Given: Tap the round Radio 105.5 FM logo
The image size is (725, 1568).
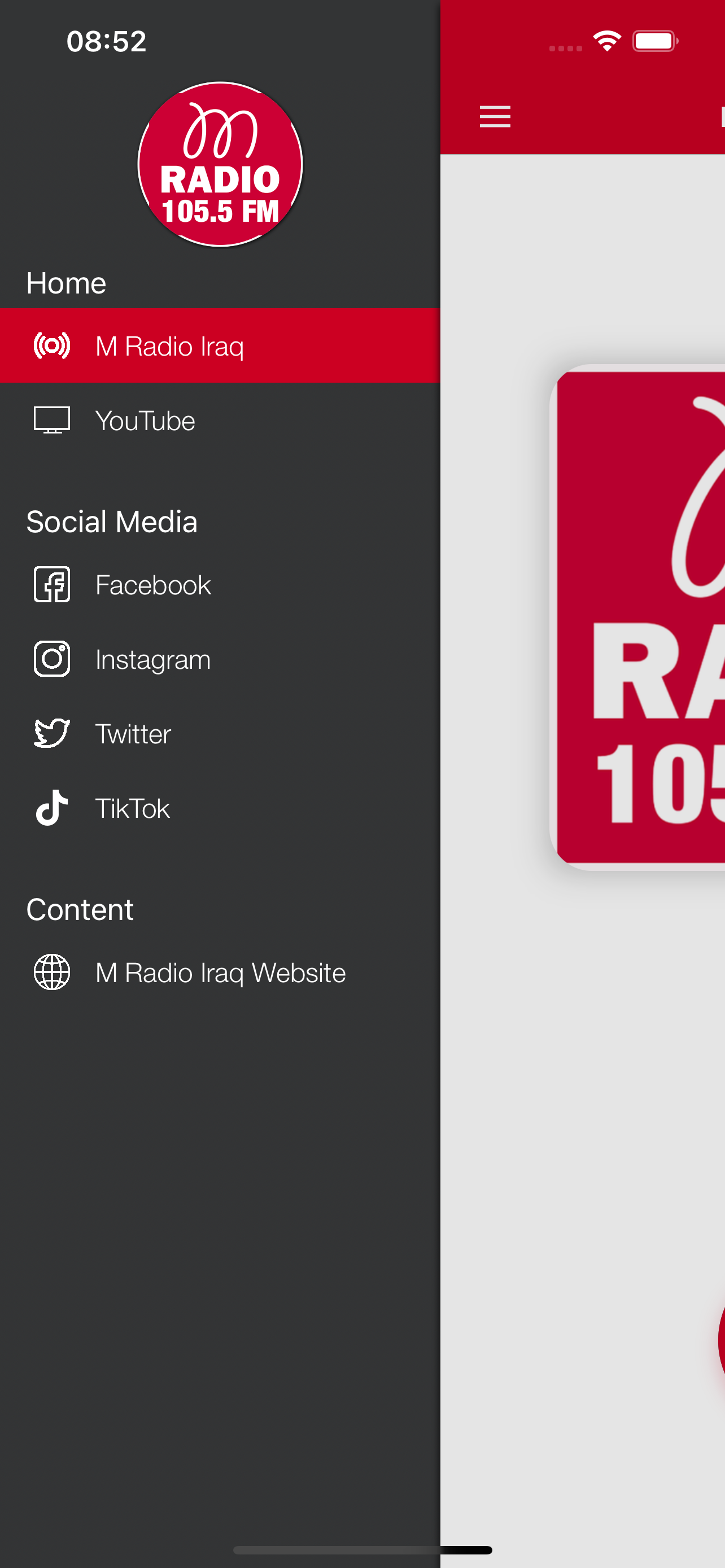Looking at the screenshot, I should [220, 164].
